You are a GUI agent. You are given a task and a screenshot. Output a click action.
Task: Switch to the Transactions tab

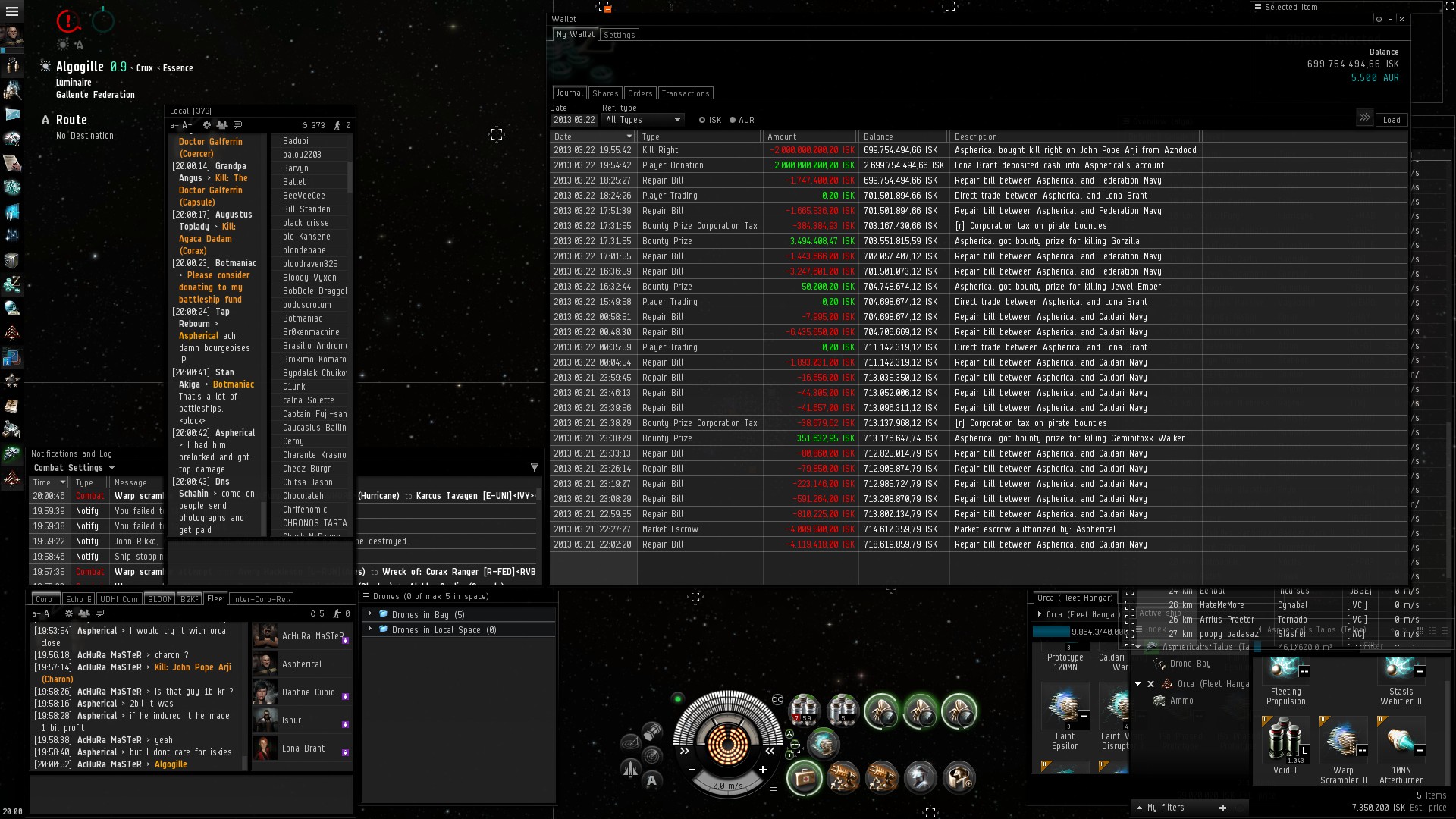685,93
